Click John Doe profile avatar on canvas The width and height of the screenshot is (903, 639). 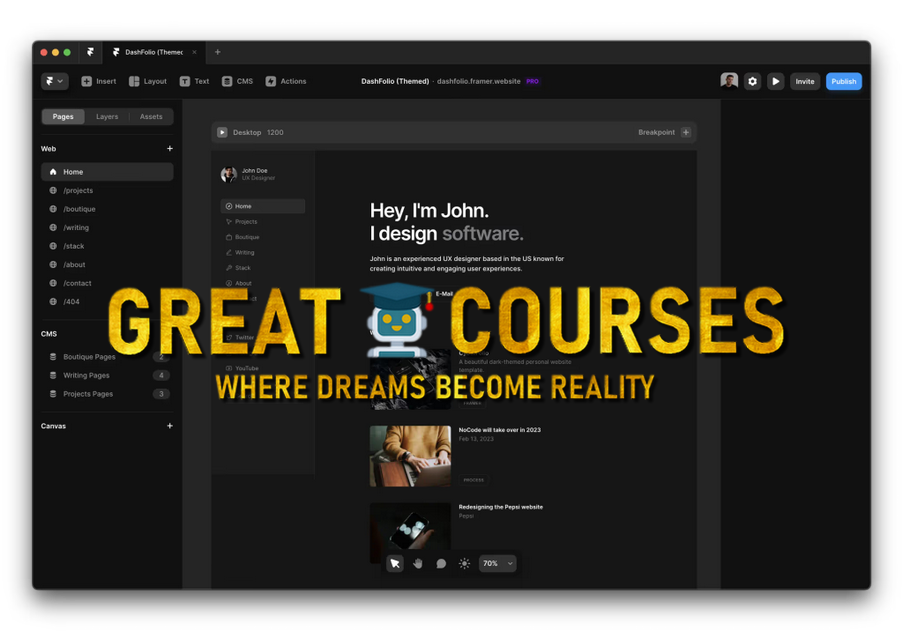pos(229,174)
